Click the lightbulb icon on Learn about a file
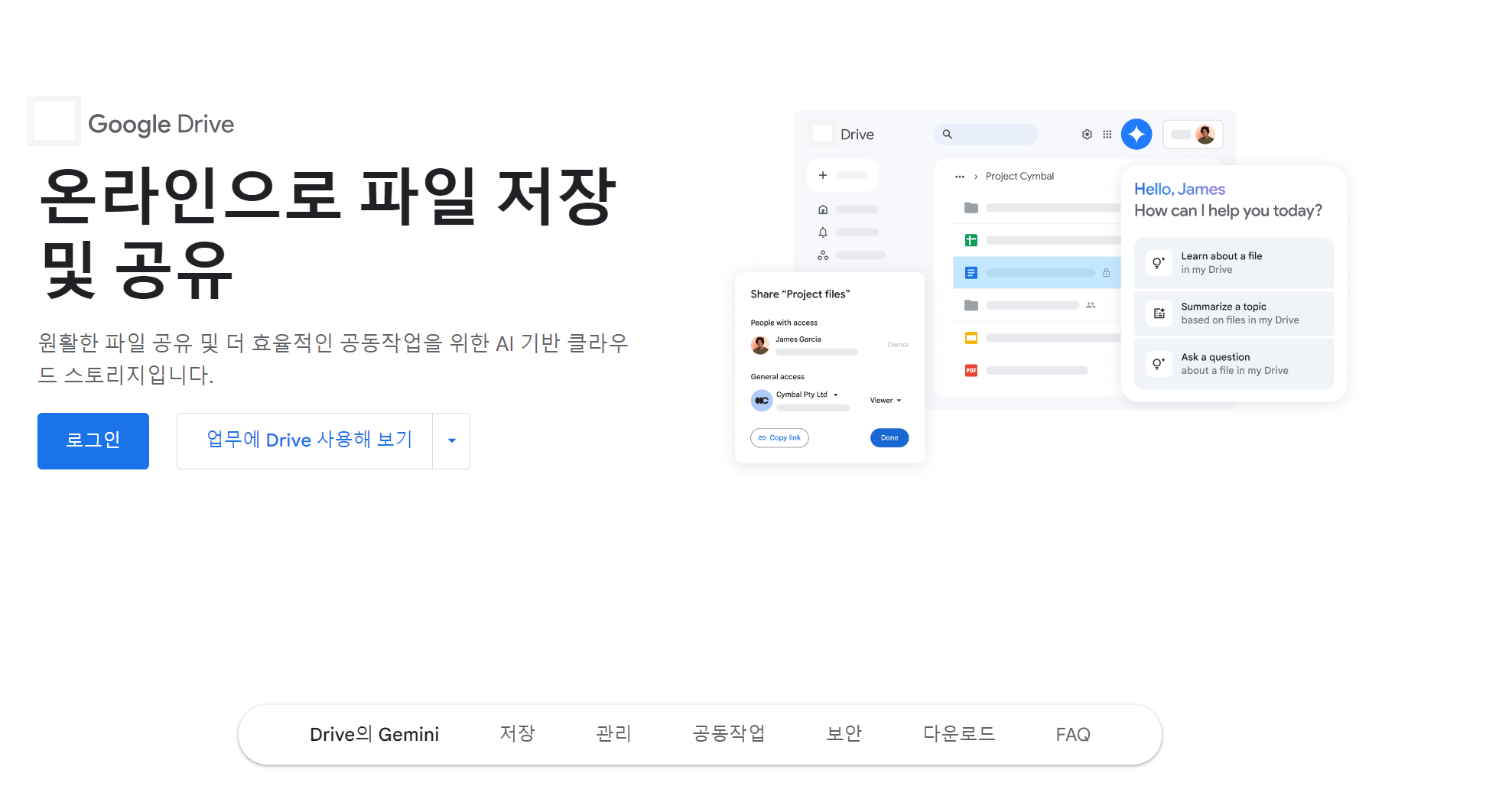1512x799 pixels. pos(1159,263)
